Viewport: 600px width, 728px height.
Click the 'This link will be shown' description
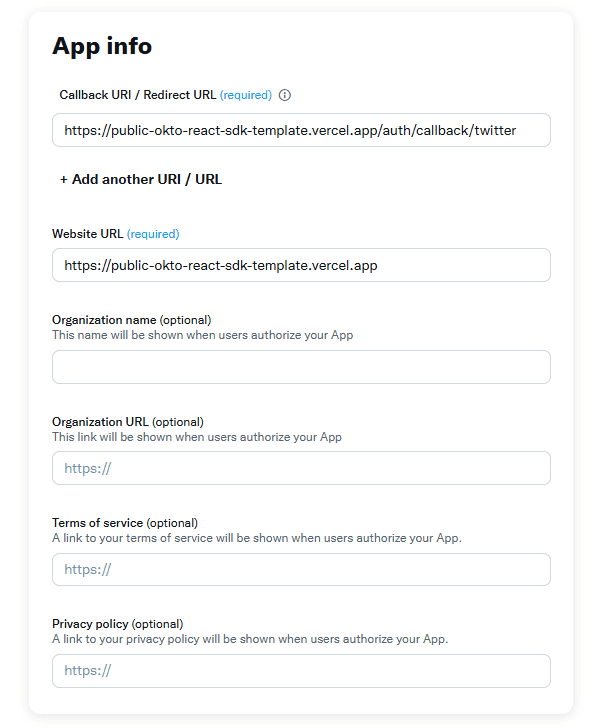[197, 437]
